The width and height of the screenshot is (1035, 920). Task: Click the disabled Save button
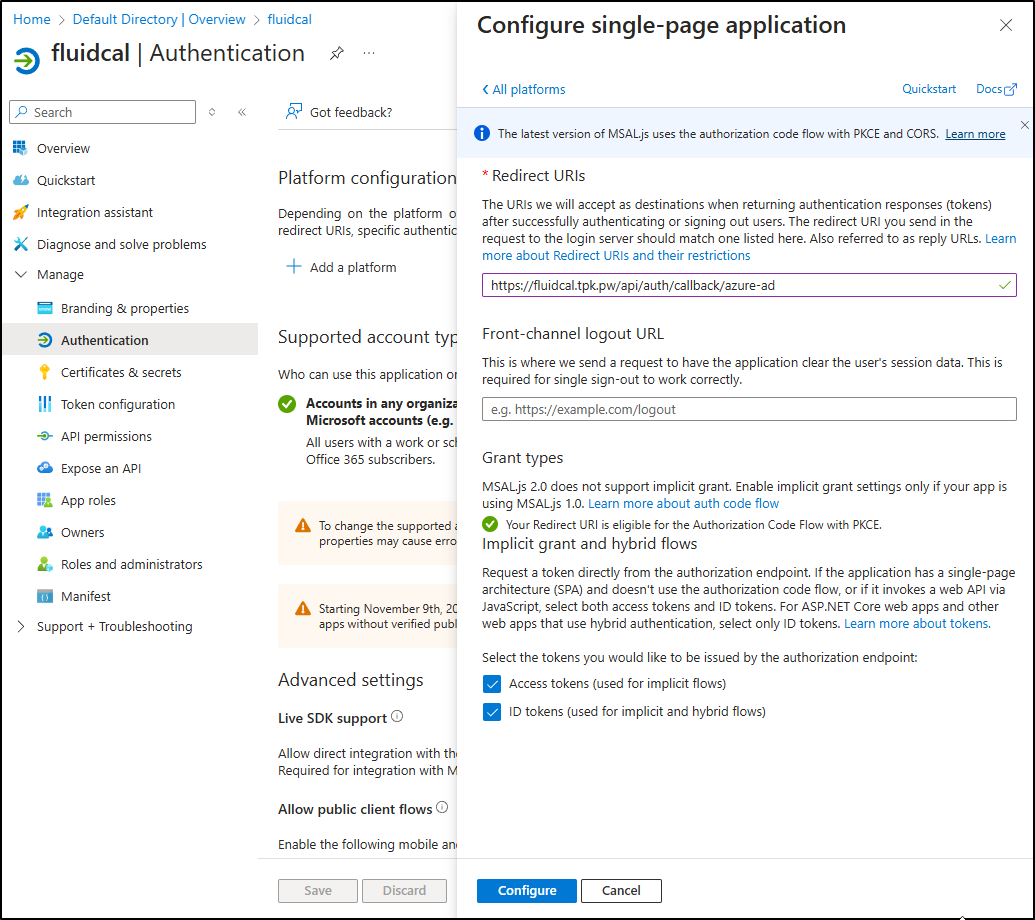(317, 890)
